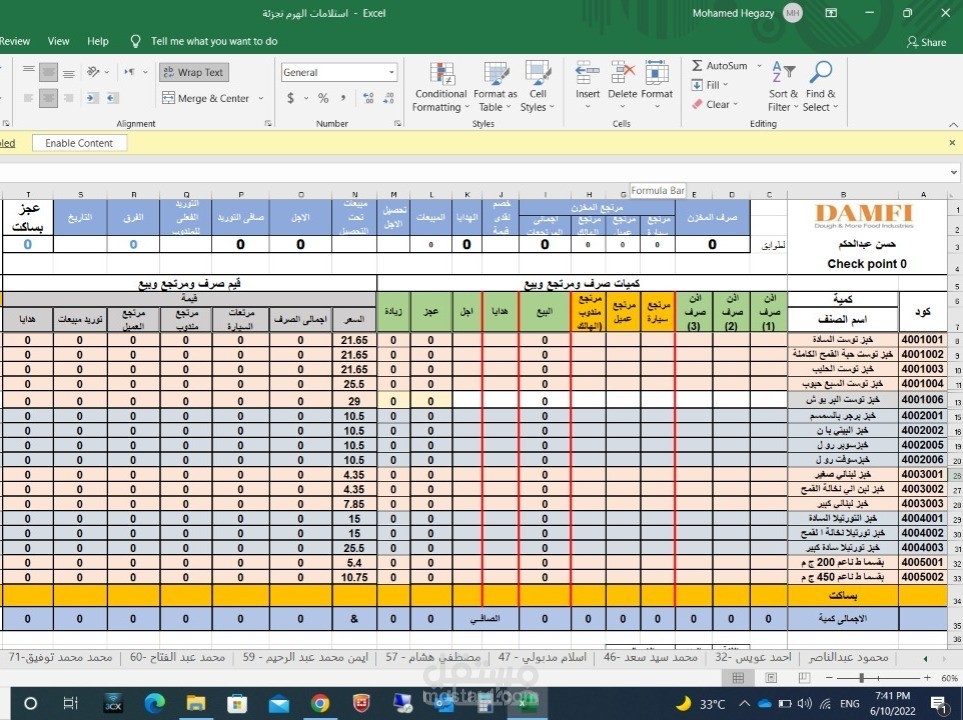Switch to sheet محمد عبد الفتاح -60
This screenshot has height=720, width=963.
pyautogui.click(x=177, y=657)
